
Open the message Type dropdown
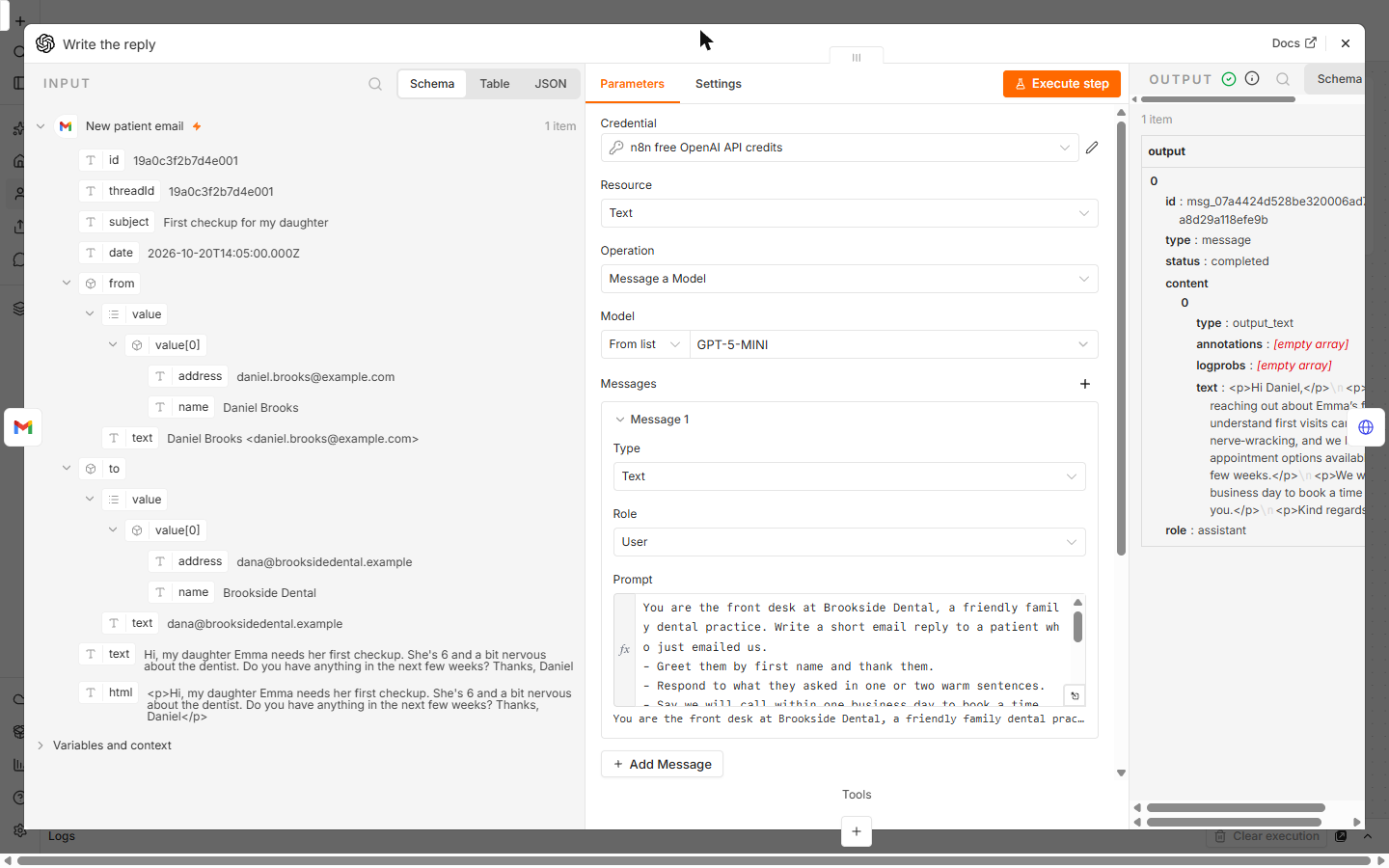849,476
